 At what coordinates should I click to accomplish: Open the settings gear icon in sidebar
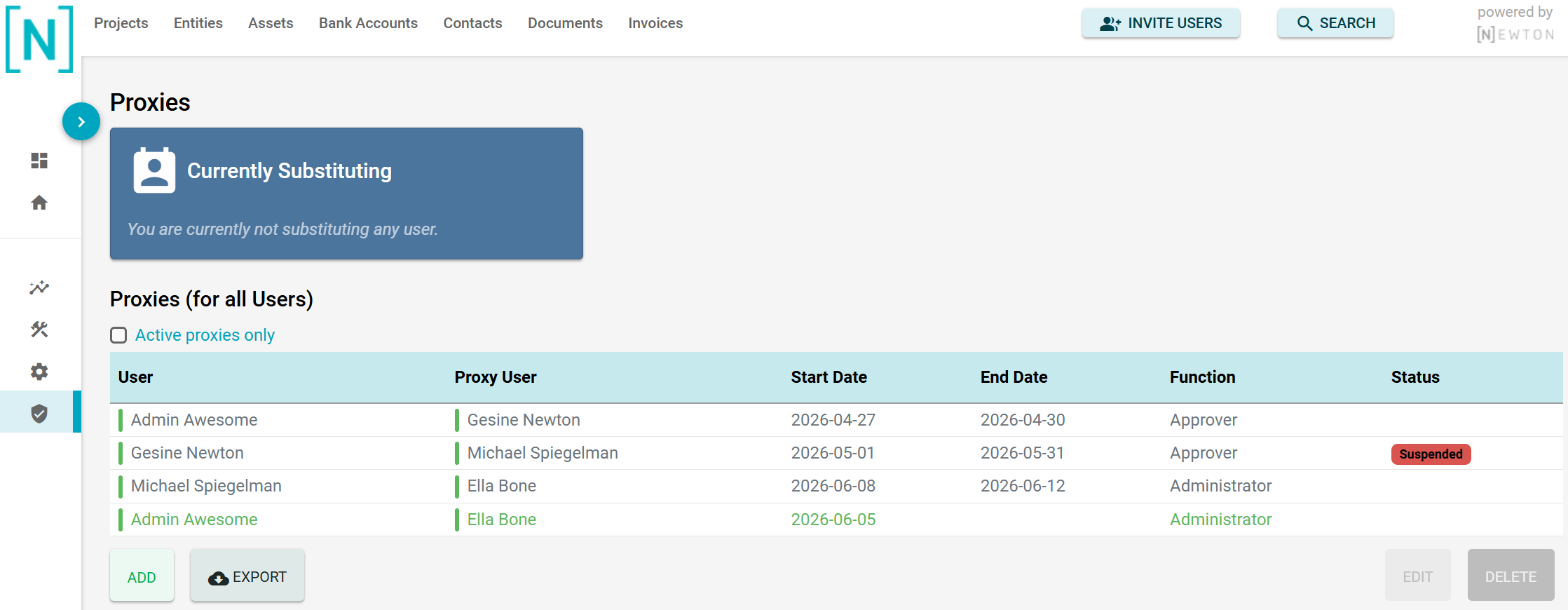(39, 372)
